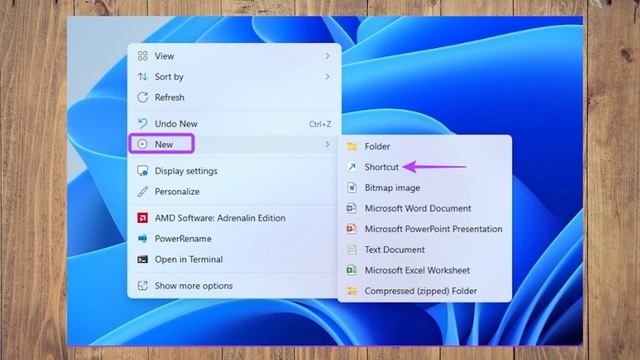Click the Sort by arrows icon
This screenshot has width=640, height=360.
point(142,76)
